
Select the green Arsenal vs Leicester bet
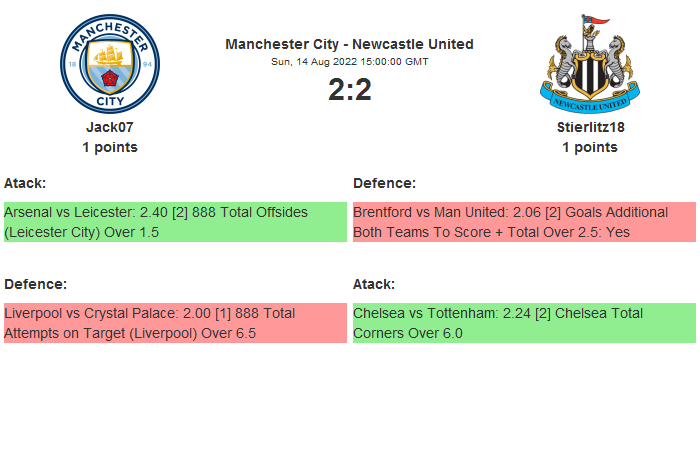point(175,222)
